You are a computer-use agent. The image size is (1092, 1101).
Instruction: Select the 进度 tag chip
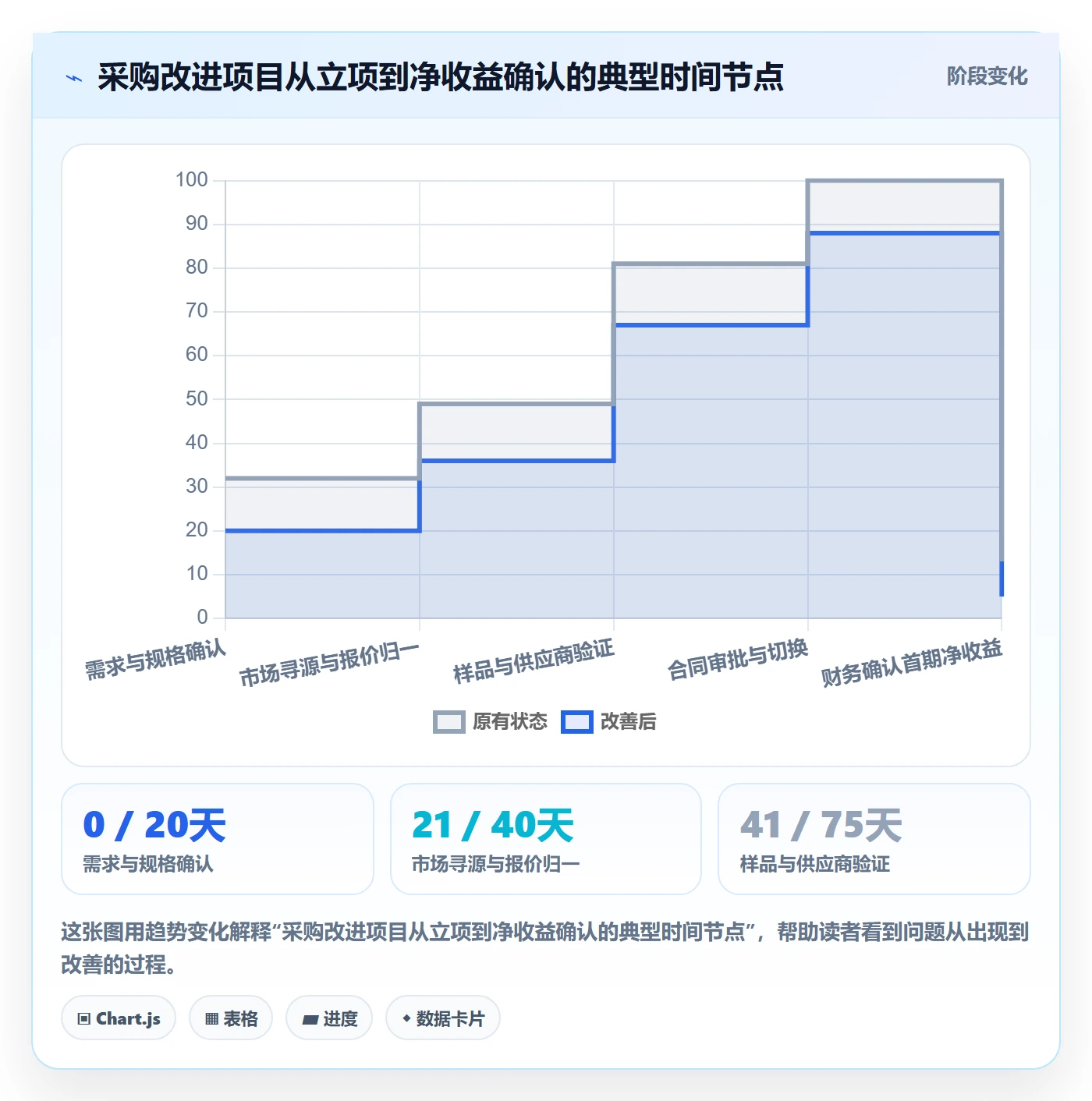pyautogui.click(x=329, y=1018)
